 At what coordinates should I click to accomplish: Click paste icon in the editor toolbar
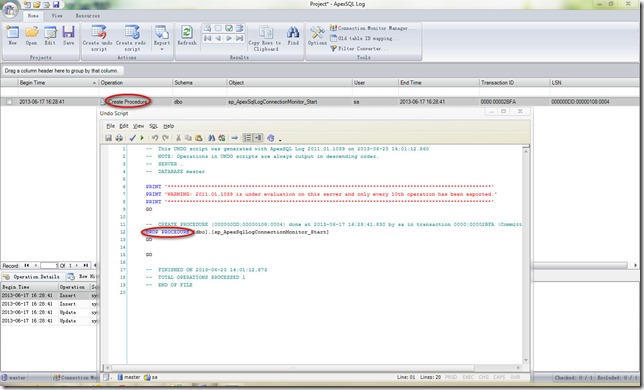[199, 138]
